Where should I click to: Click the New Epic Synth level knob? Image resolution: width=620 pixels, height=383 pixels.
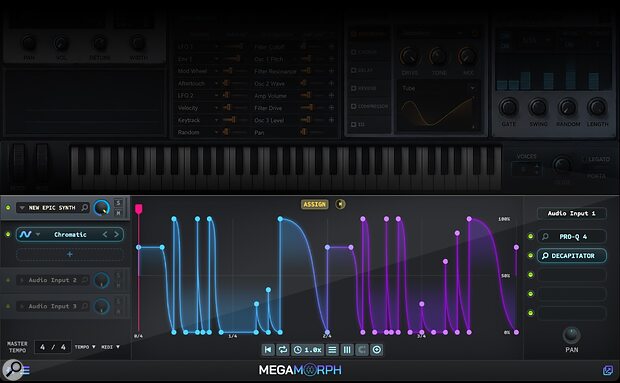point(102,208)
